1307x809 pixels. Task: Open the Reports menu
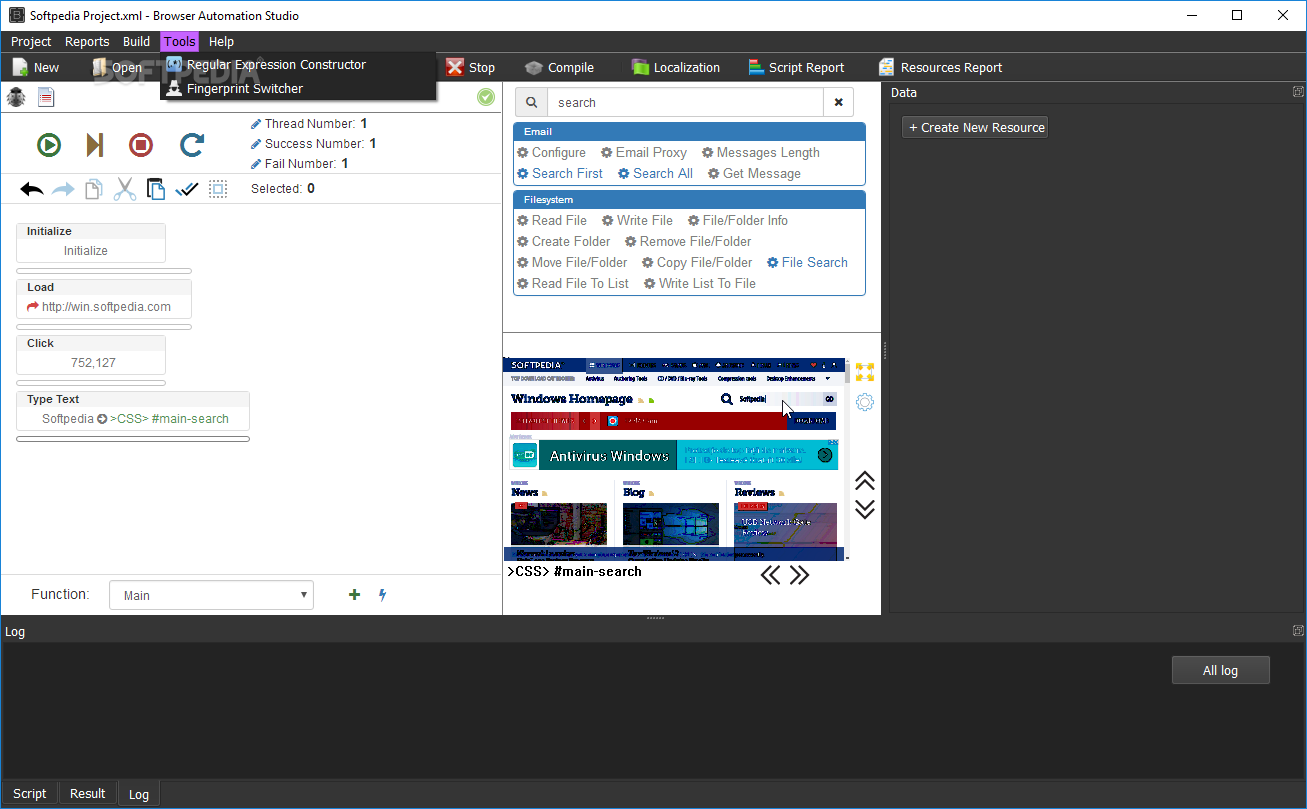pyautogui.click(x=87, y=42)
